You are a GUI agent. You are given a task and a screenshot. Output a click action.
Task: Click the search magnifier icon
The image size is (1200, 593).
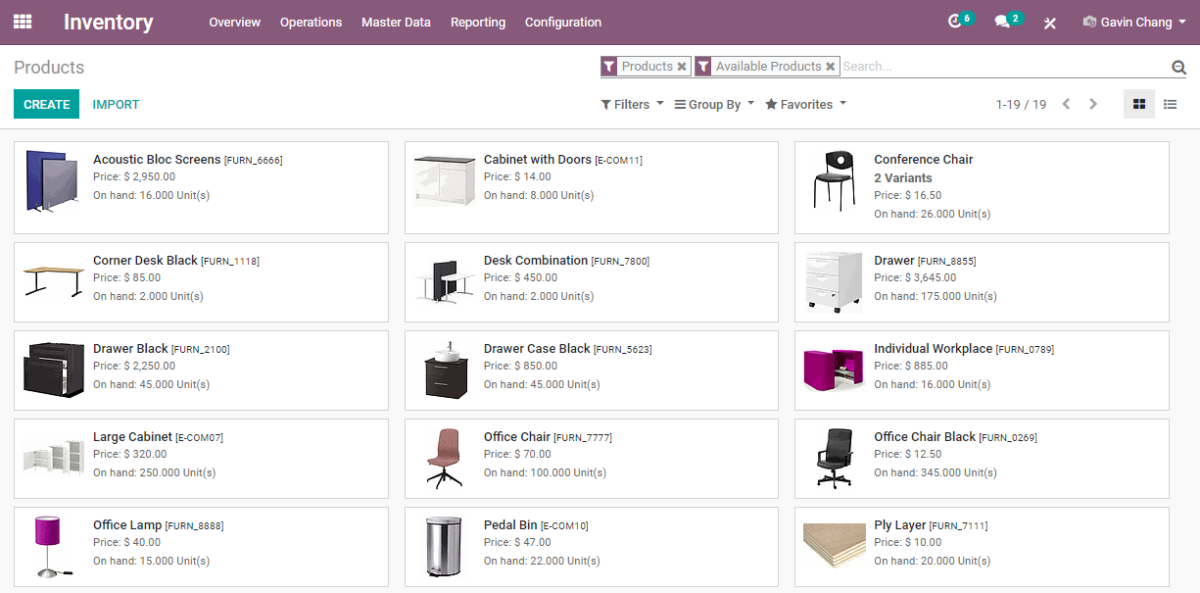coord(1178,66)
